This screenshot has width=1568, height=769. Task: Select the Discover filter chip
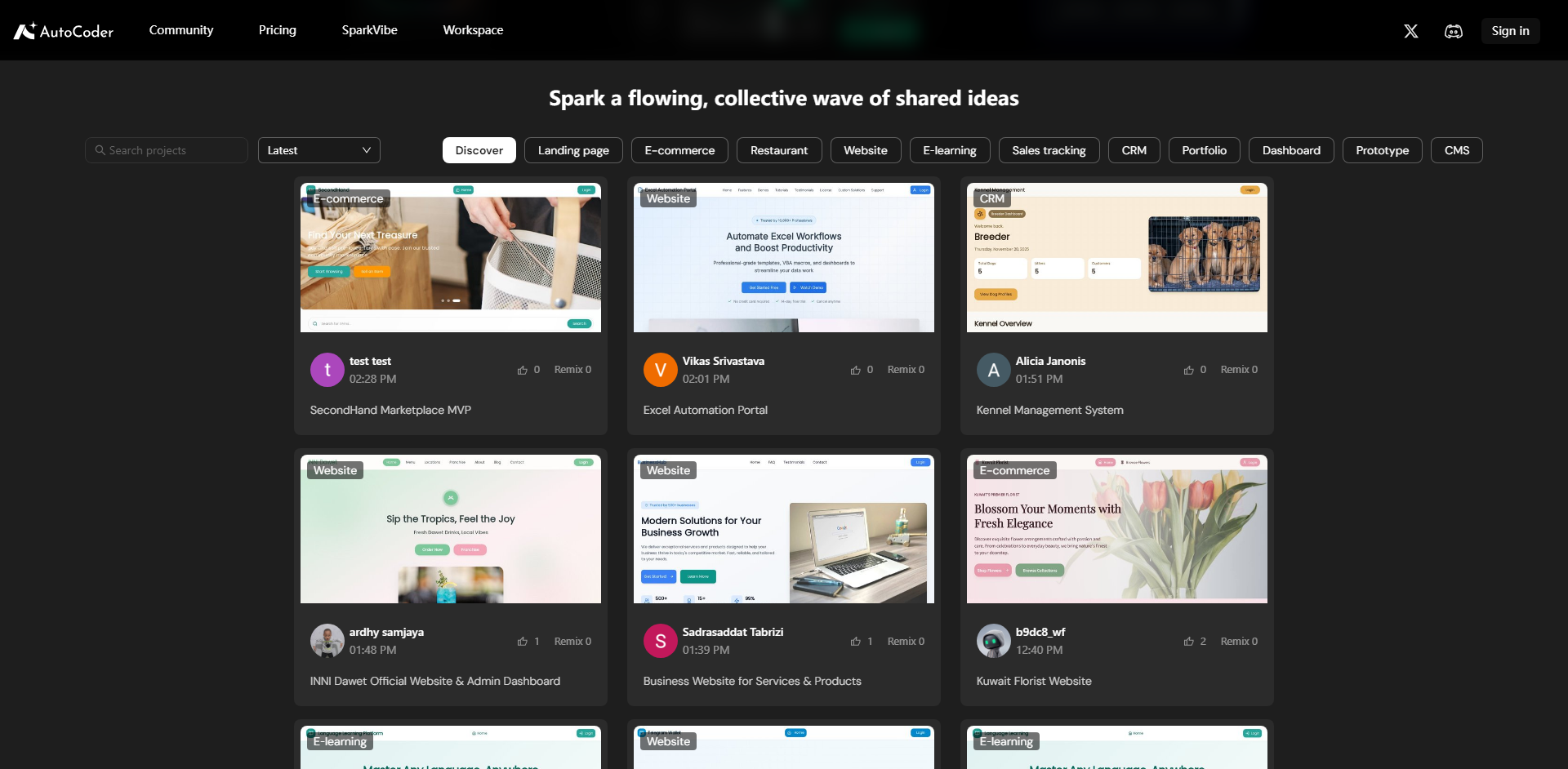479,150
